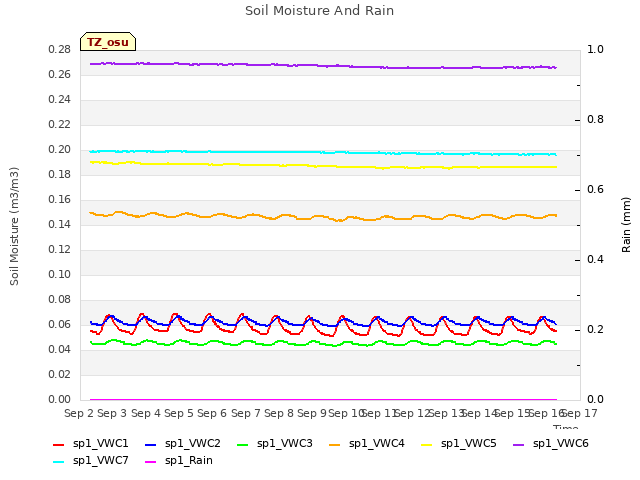This screenshot has height=480, width=640.
Task: Click the 0.14 left axis value
Action: (x=60, y=224)
